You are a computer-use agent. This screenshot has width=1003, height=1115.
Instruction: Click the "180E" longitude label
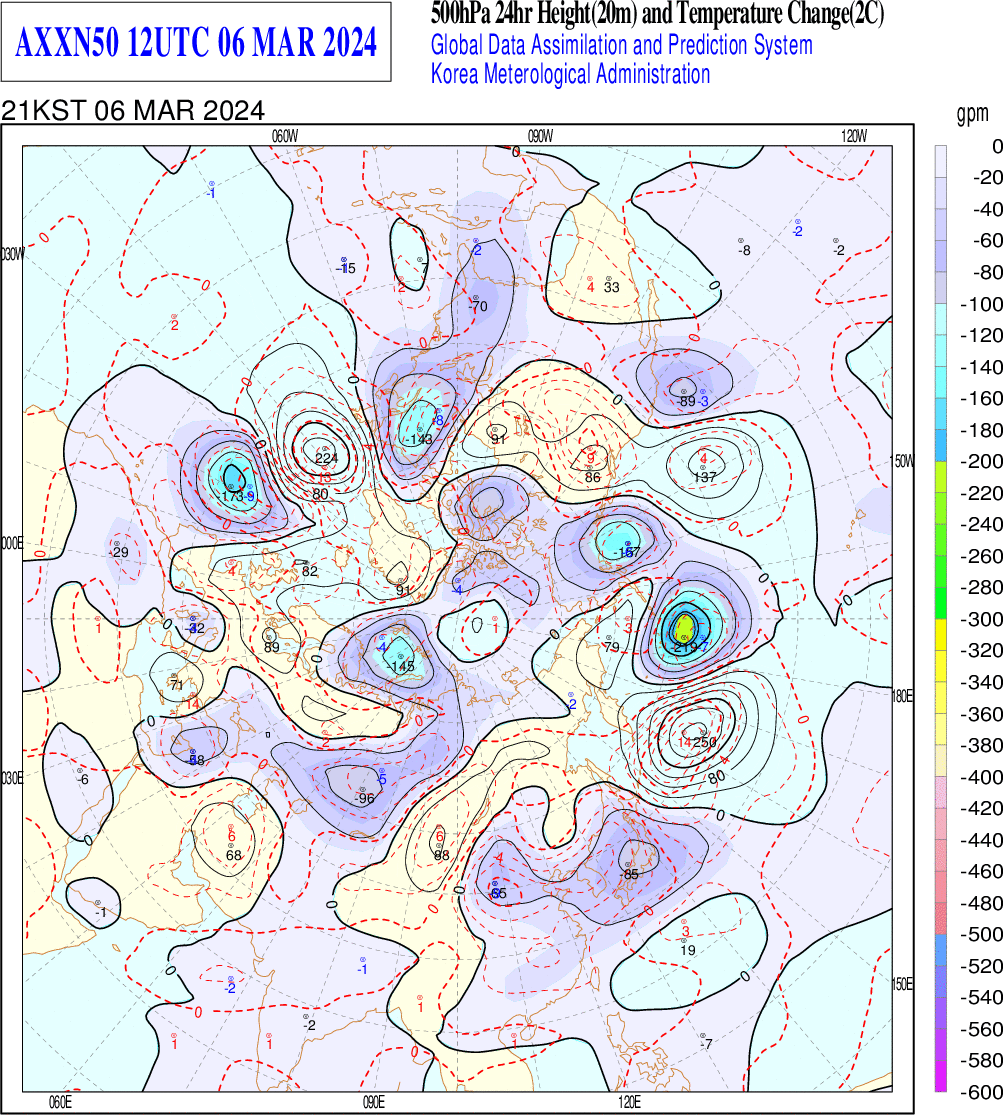(903, 695)
